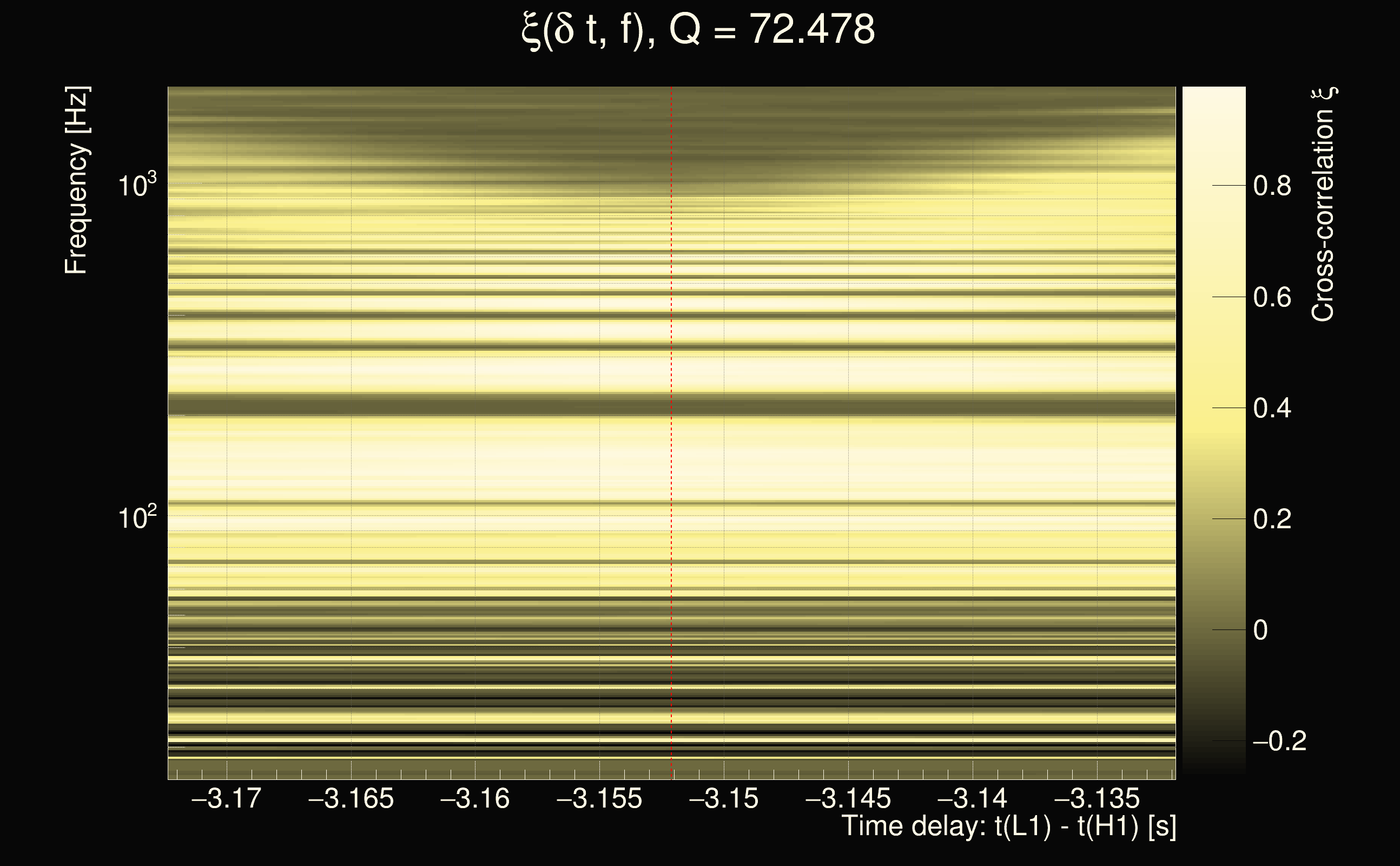Click the plot title showing Q = 72.478
The image size is (1400, 866).
click(x=698, y=30)
